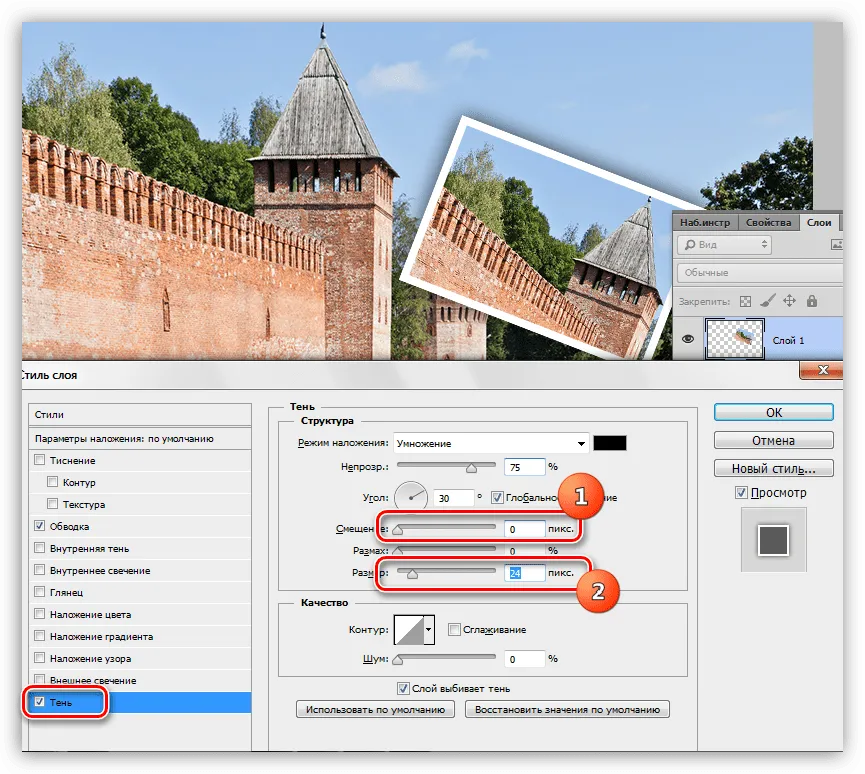Enable Внутренняя тень checkbox

tap(40, 547)
